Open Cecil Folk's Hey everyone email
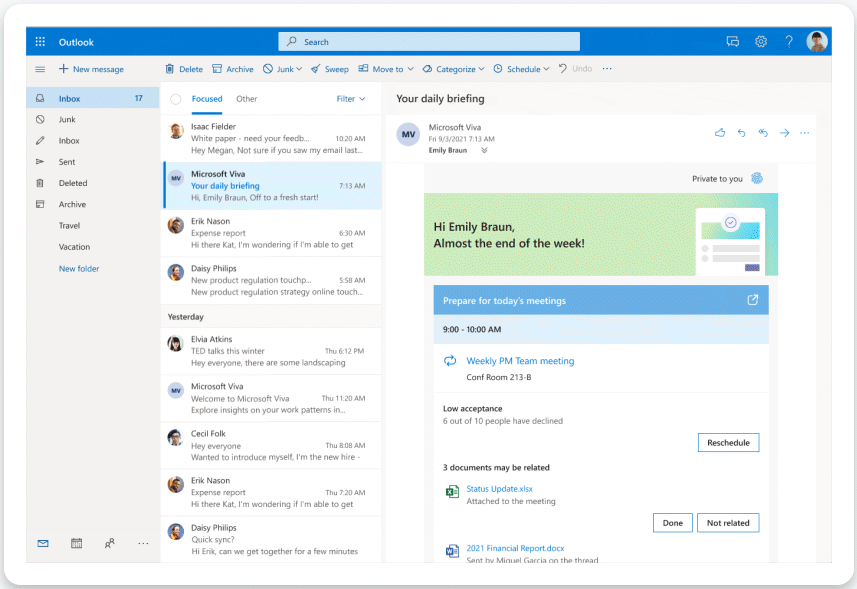The image size is (857, 589). [x=272, y=445]
